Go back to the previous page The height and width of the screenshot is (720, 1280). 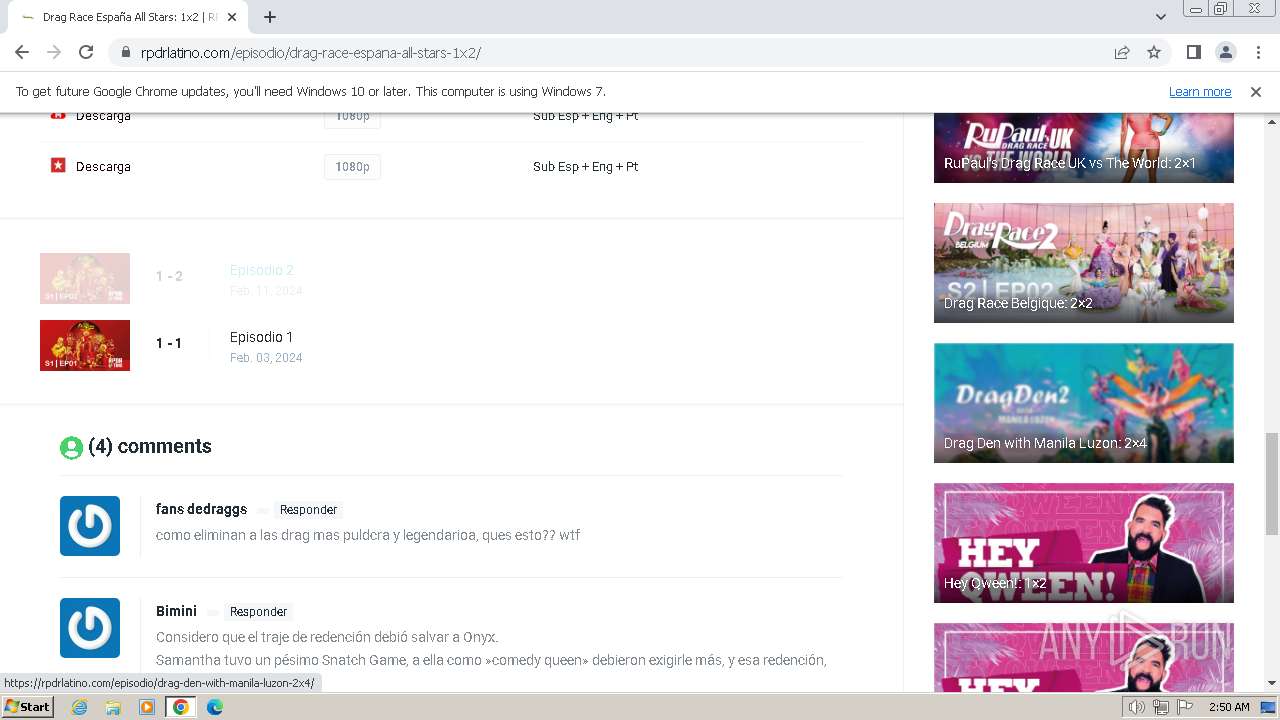22,52
